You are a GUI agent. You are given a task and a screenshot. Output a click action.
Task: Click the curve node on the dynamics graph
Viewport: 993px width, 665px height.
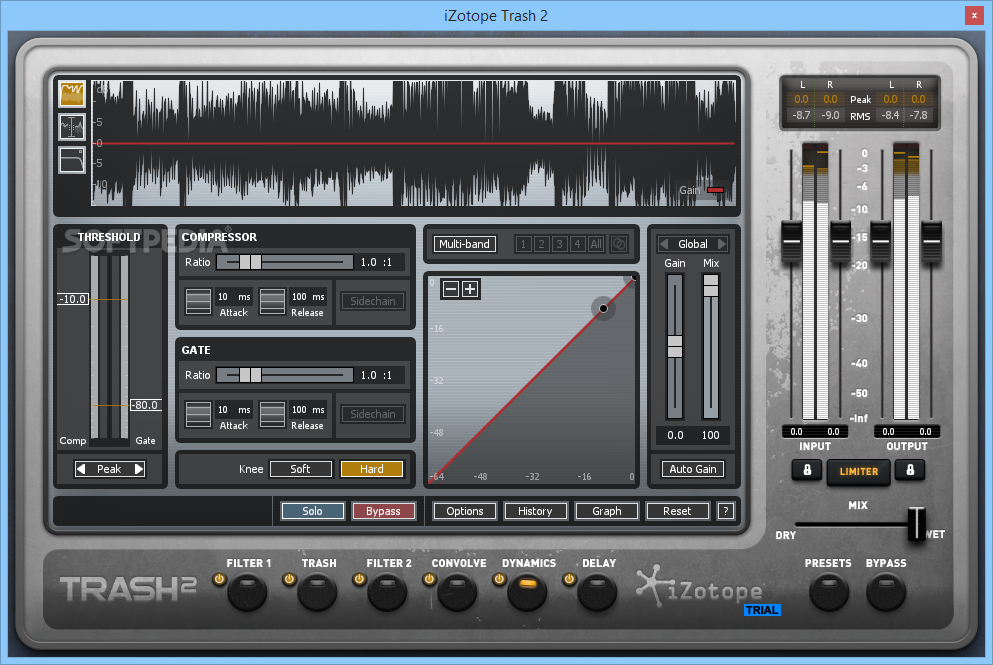(x=604, y=308)
